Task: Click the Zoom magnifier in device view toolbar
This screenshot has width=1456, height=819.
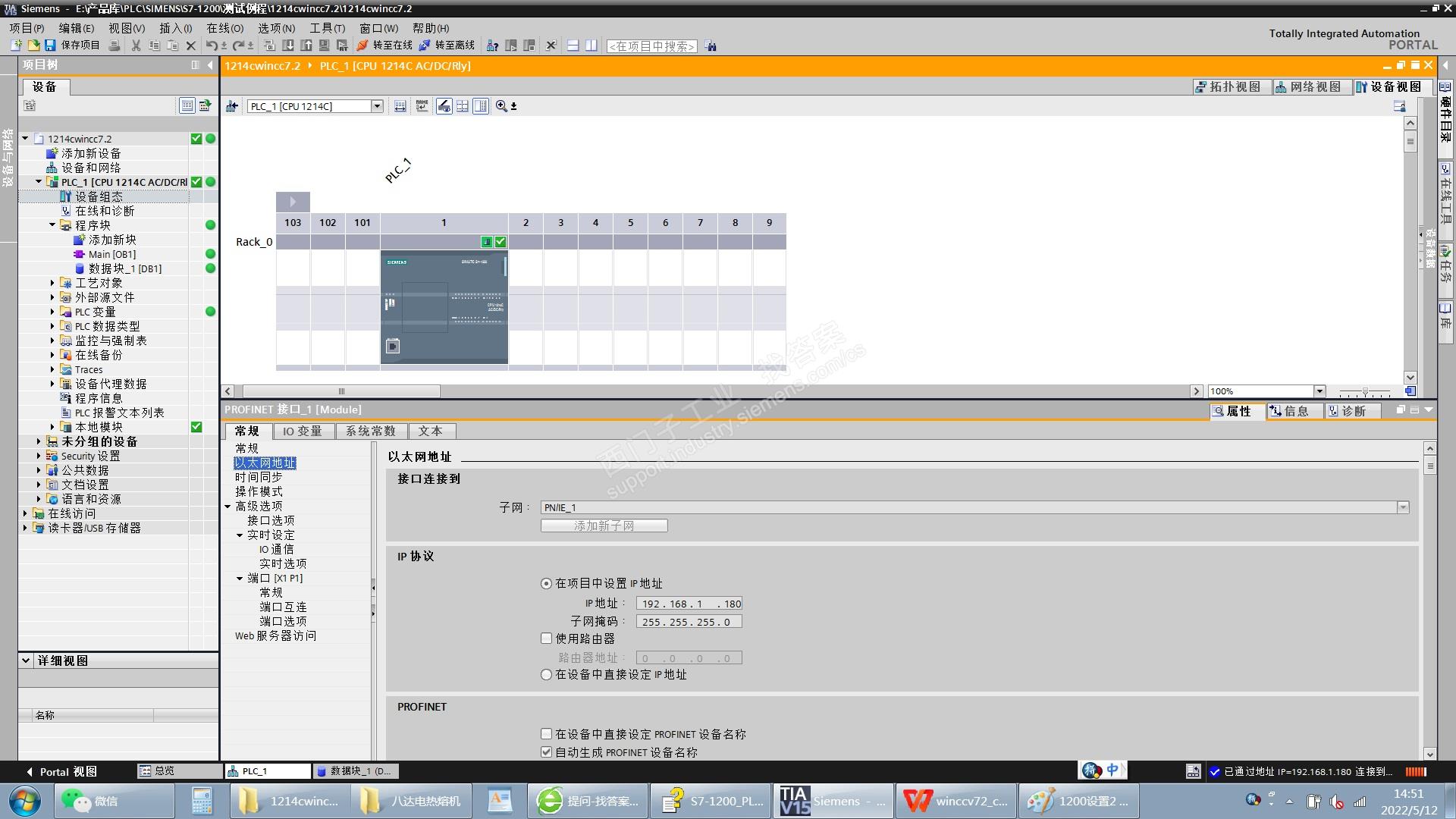Action: coord(501,106)
